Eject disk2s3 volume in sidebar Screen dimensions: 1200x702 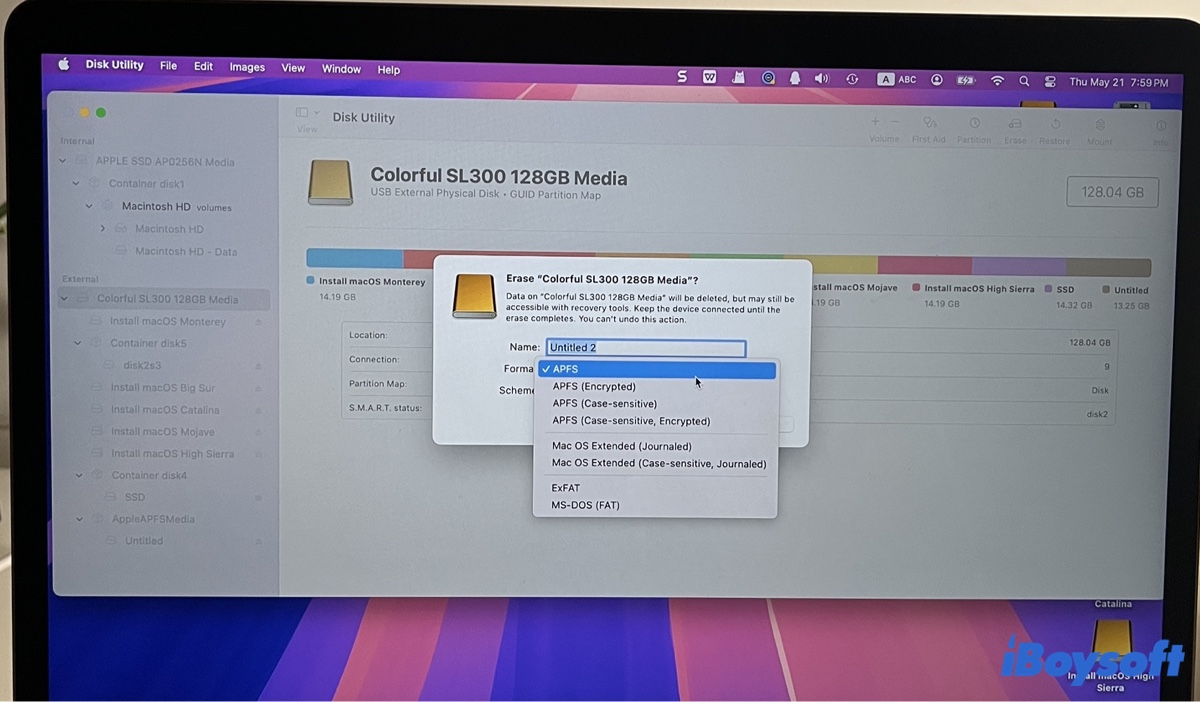coord(258,366)
